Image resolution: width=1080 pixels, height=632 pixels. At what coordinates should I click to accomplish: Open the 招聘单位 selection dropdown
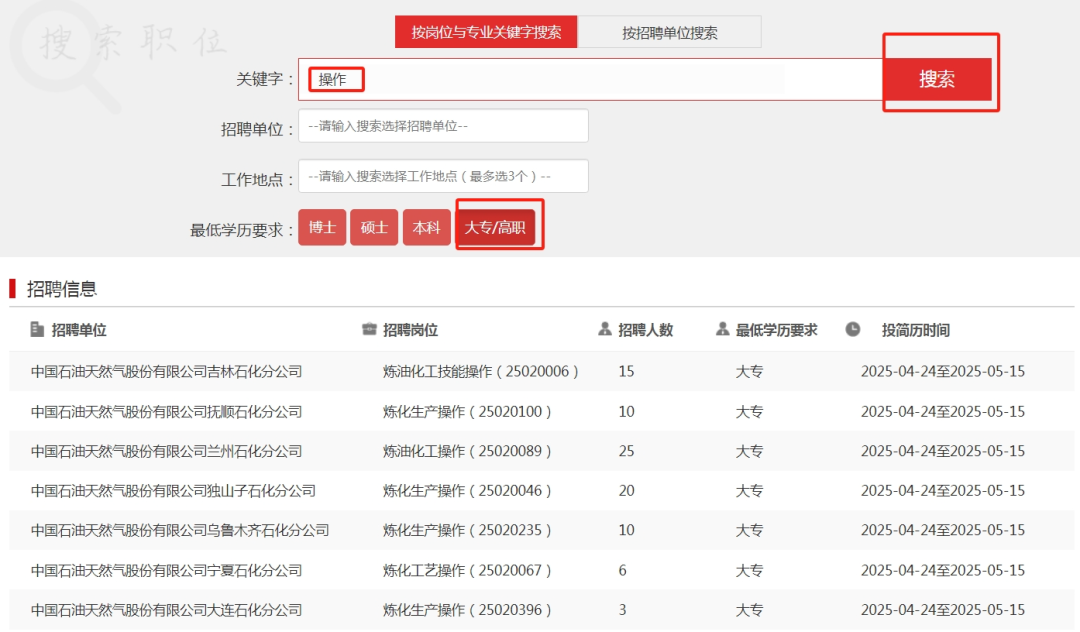[443, 126]
